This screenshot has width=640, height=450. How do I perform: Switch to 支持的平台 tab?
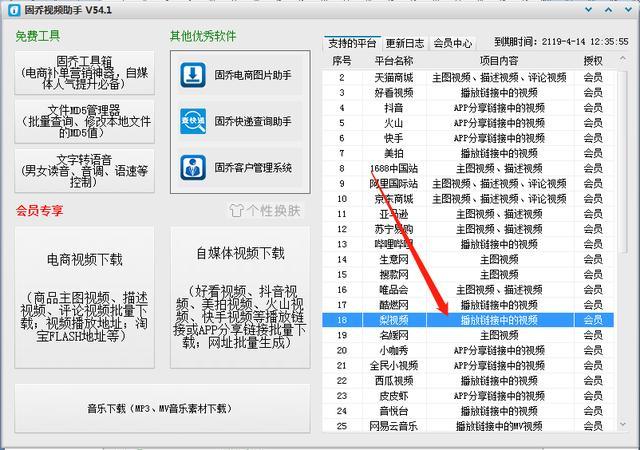[x=352, y=43]
